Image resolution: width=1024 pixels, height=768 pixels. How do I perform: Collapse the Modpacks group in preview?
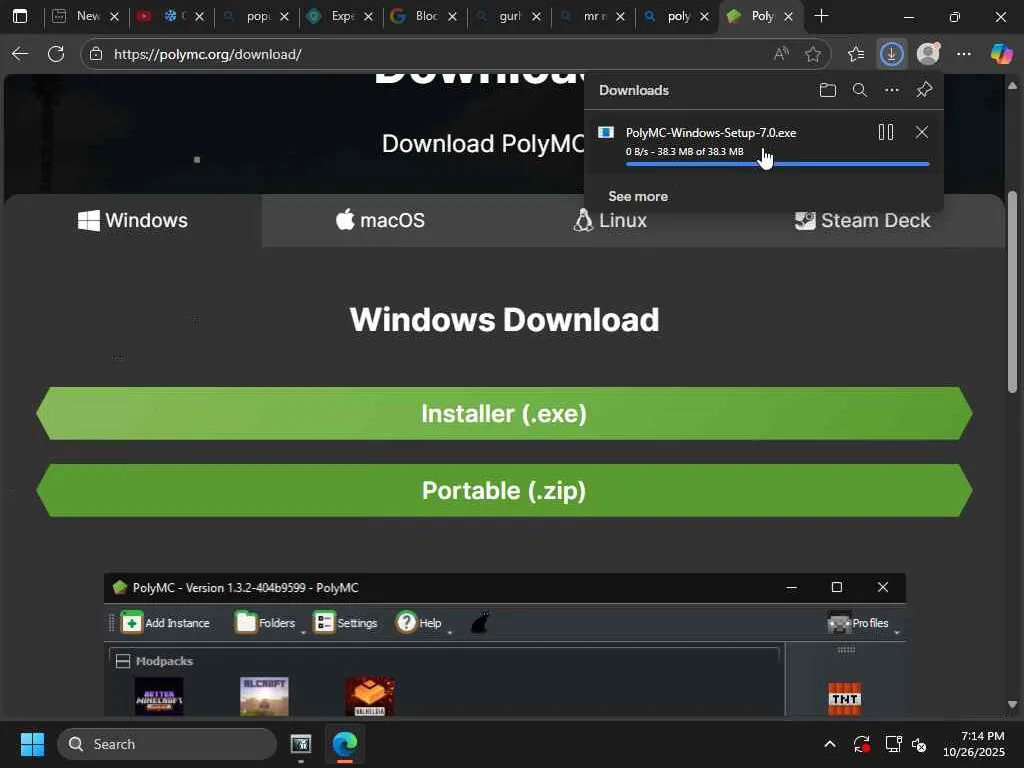coord(122,661)
